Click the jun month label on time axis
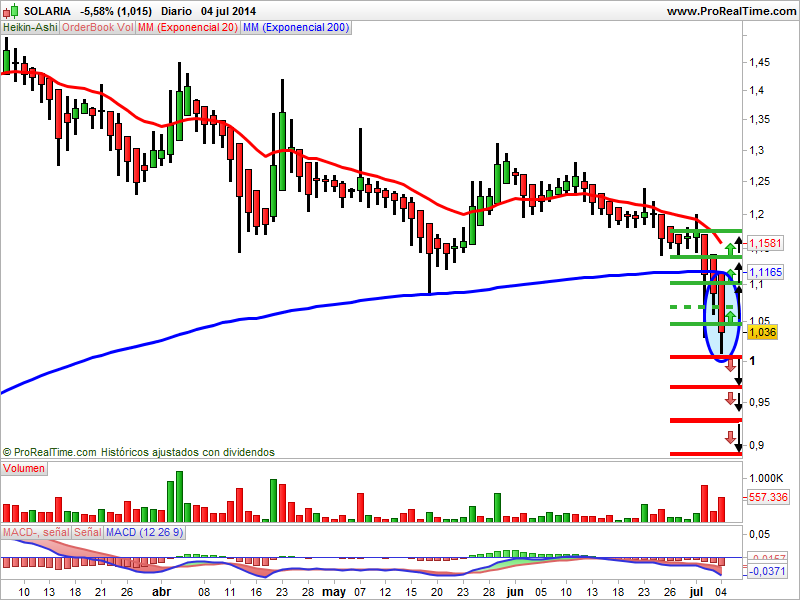800x600 pixels. [515, 592]
